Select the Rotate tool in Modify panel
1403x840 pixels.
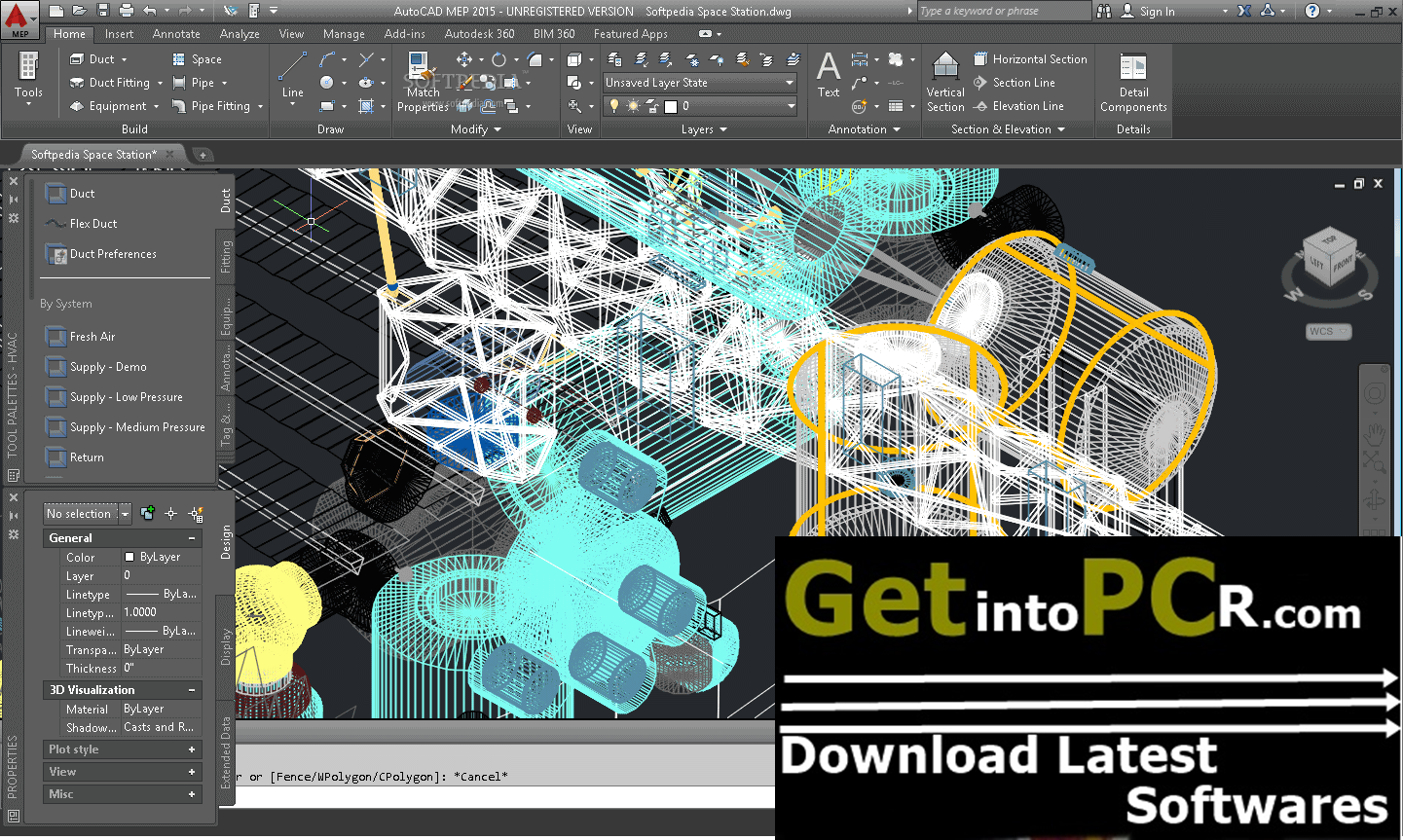pos(498,59)
